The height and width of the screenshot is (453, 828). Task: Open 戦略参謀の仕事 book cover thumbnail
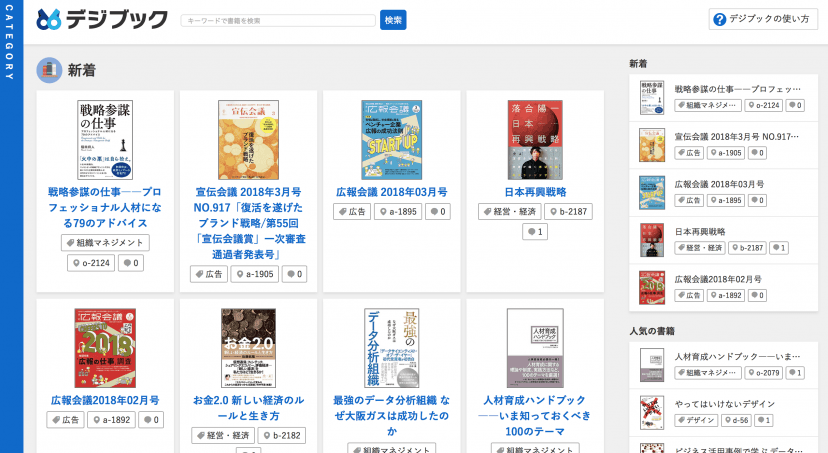104,139
